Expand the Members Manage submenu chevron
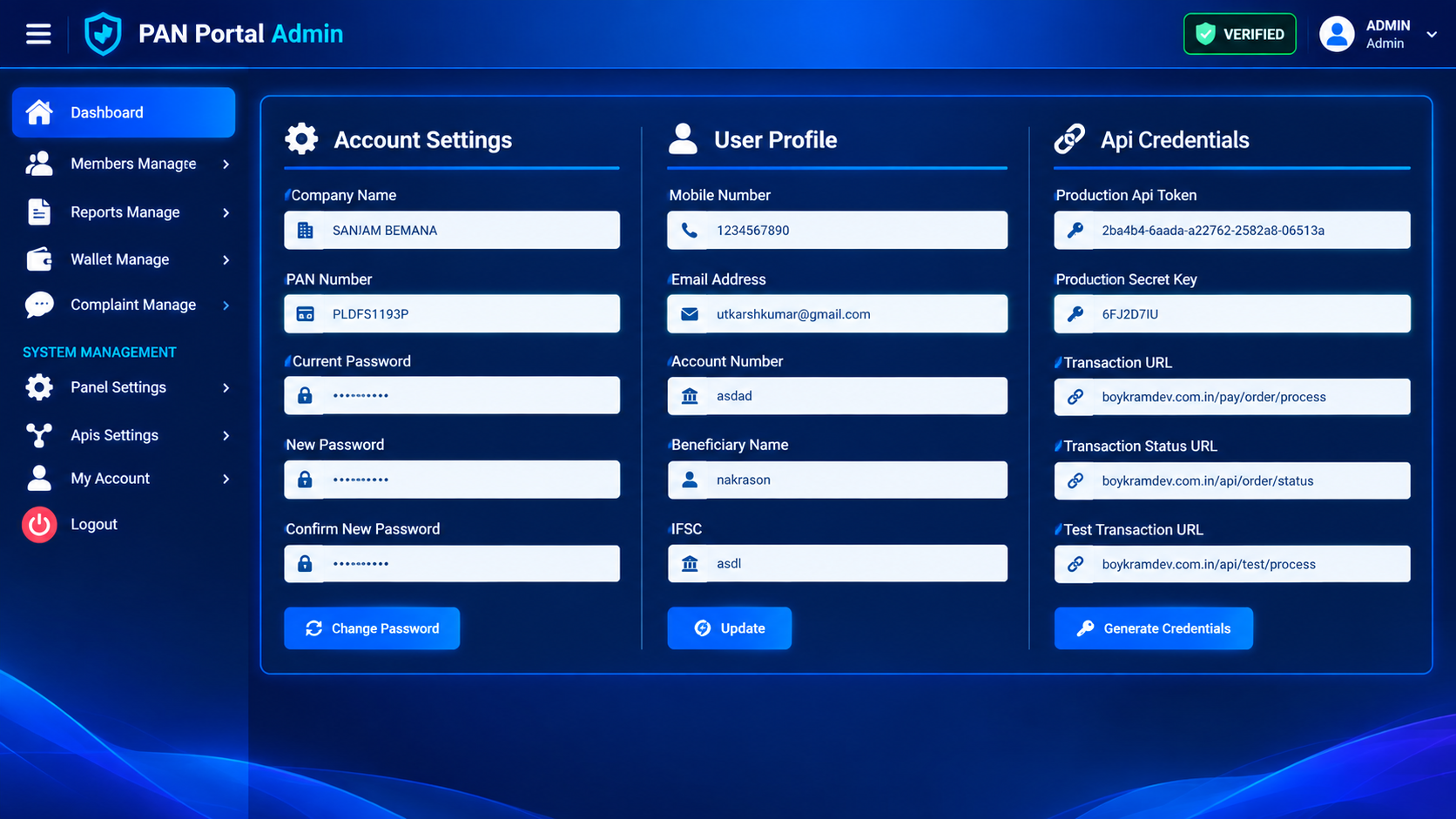The image size is (1456, 819). point(226,164)
